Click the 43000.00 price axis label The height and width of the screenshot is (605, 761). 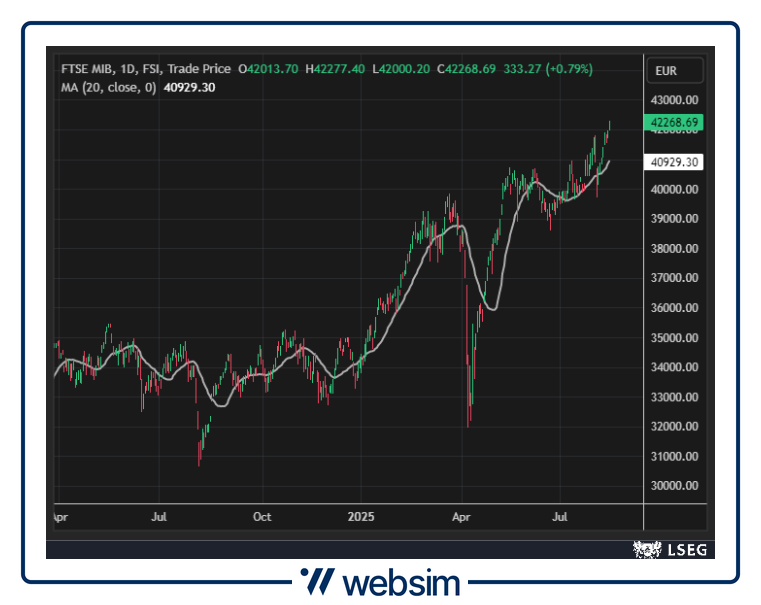point(674,100)
